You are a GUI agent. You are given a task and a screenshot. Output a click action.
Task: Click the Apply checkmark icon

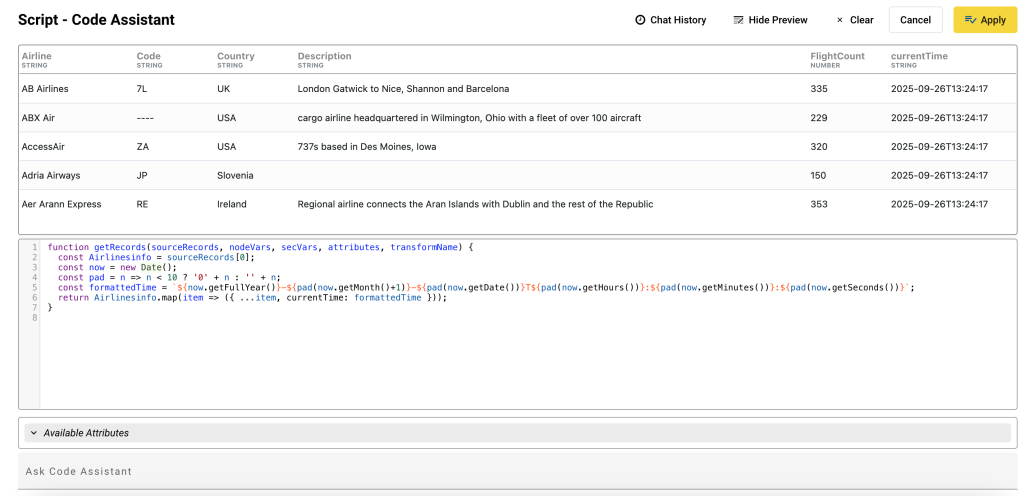tap(969, 20)
